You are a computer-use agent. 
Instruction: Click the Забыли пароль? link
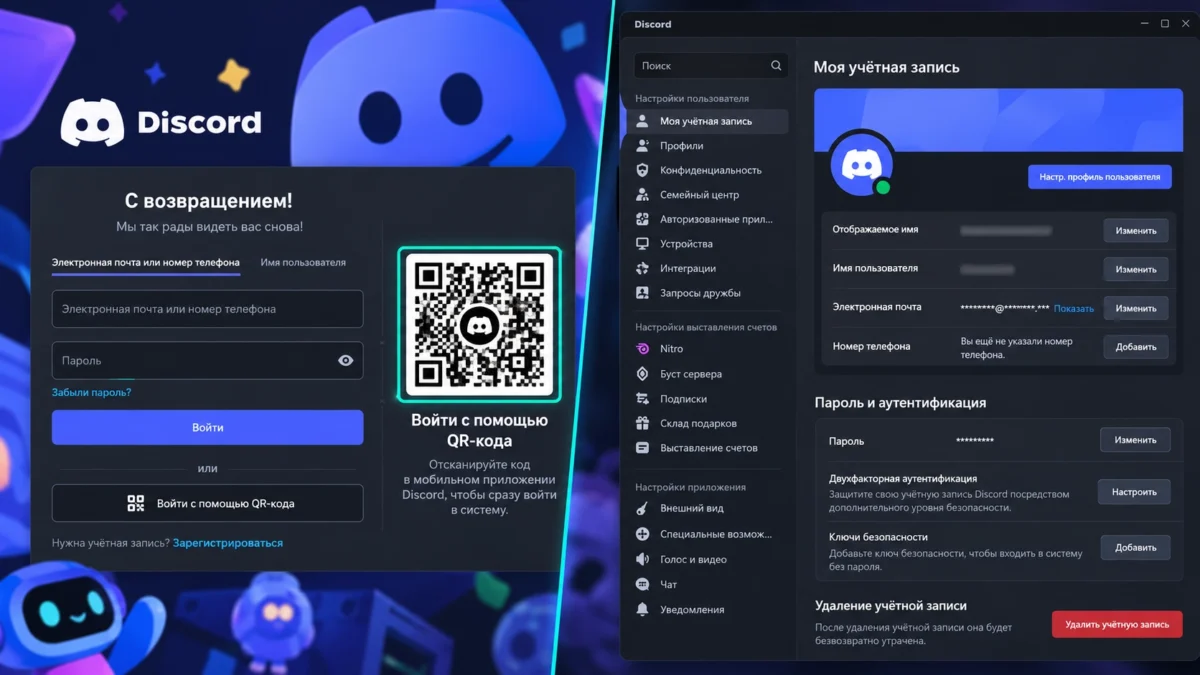click(92, 392)
